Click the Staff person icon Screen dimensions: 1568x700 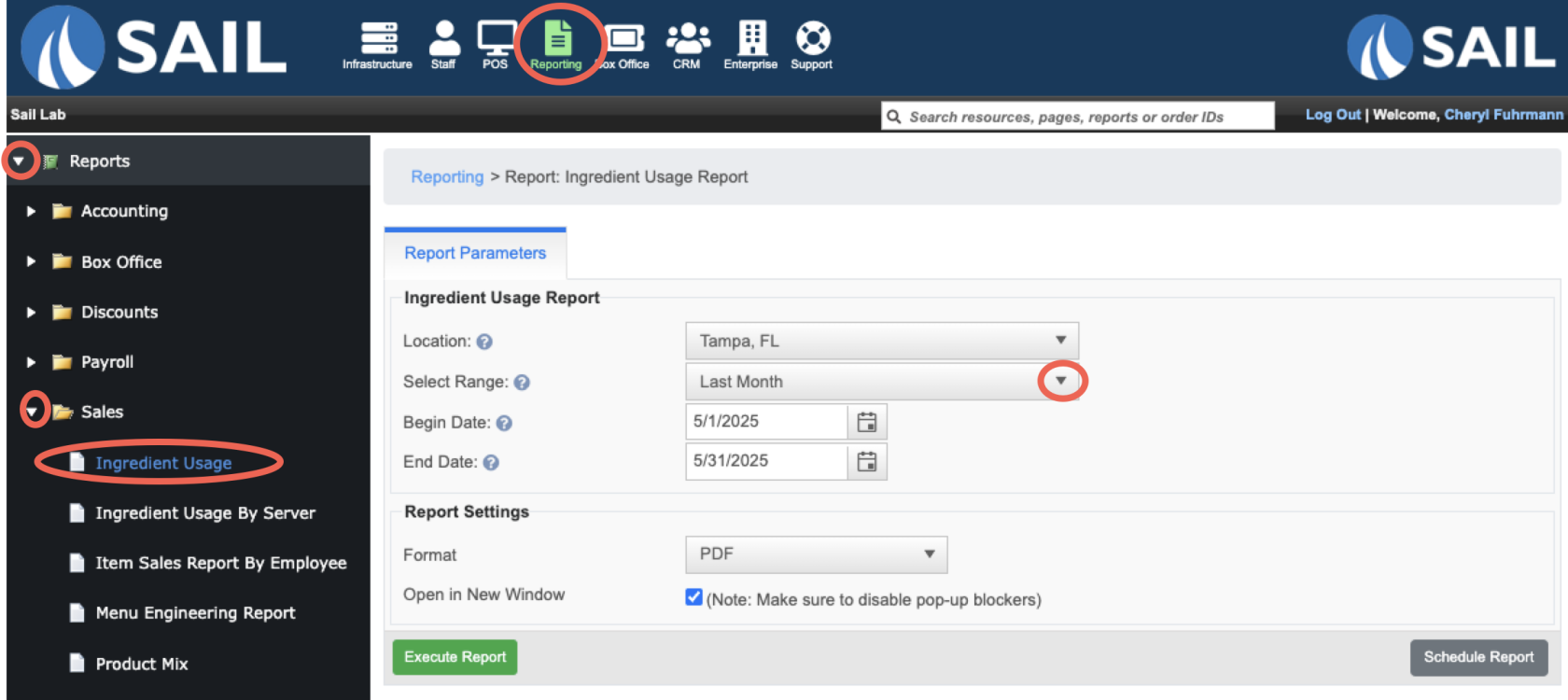click(443, 39)
